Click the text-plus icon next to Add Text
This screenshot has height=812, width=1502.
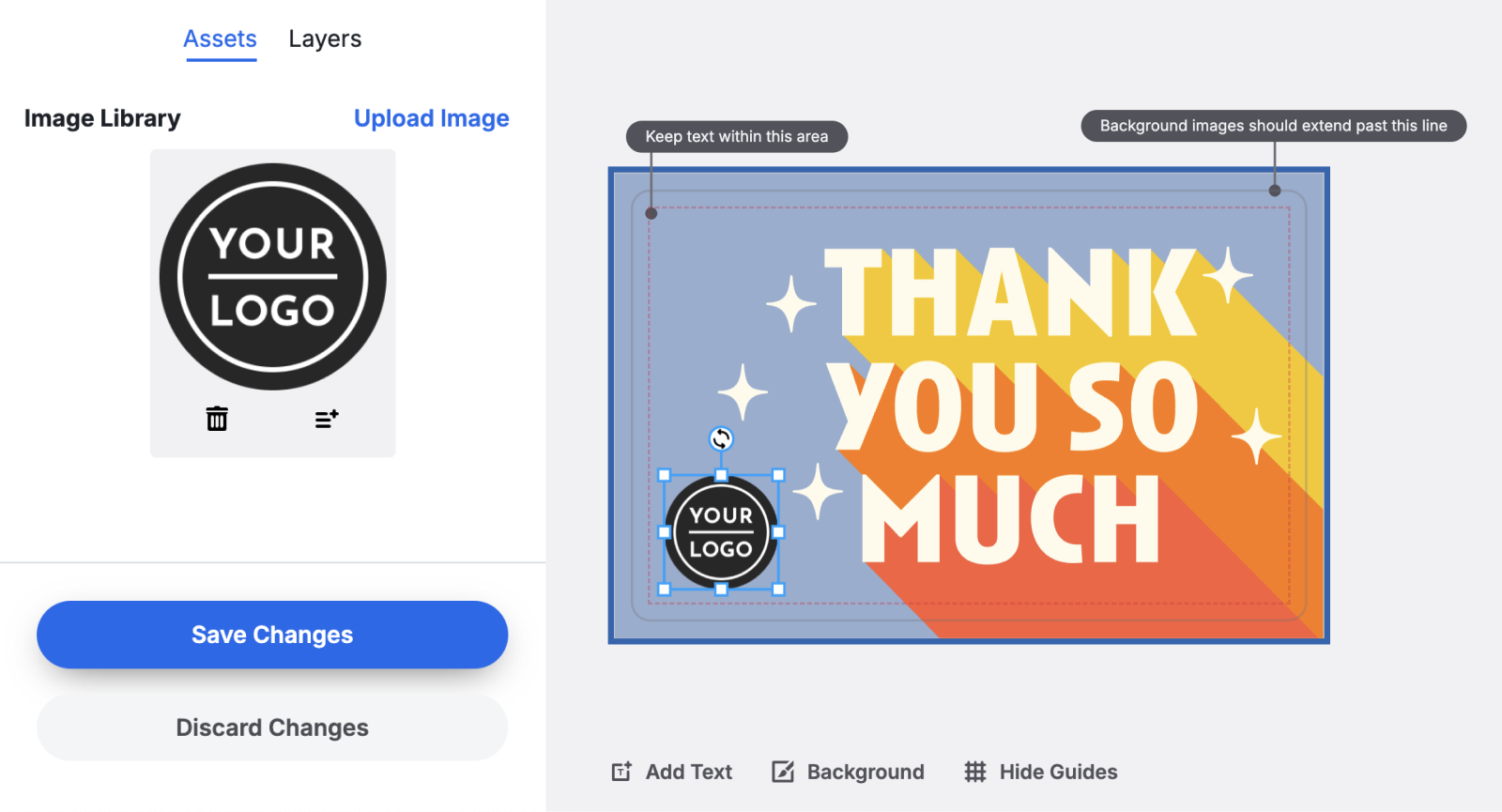point(621,771)
